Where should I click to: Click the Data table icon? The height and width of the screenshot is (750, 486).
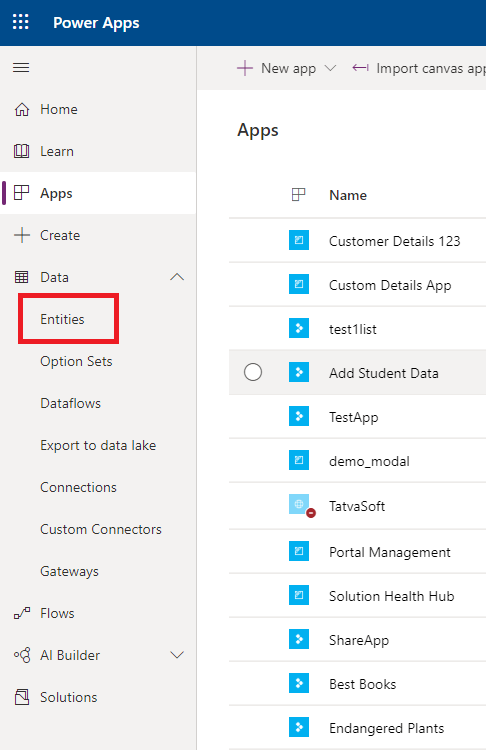pyautogui.click(x=22, y=277)
